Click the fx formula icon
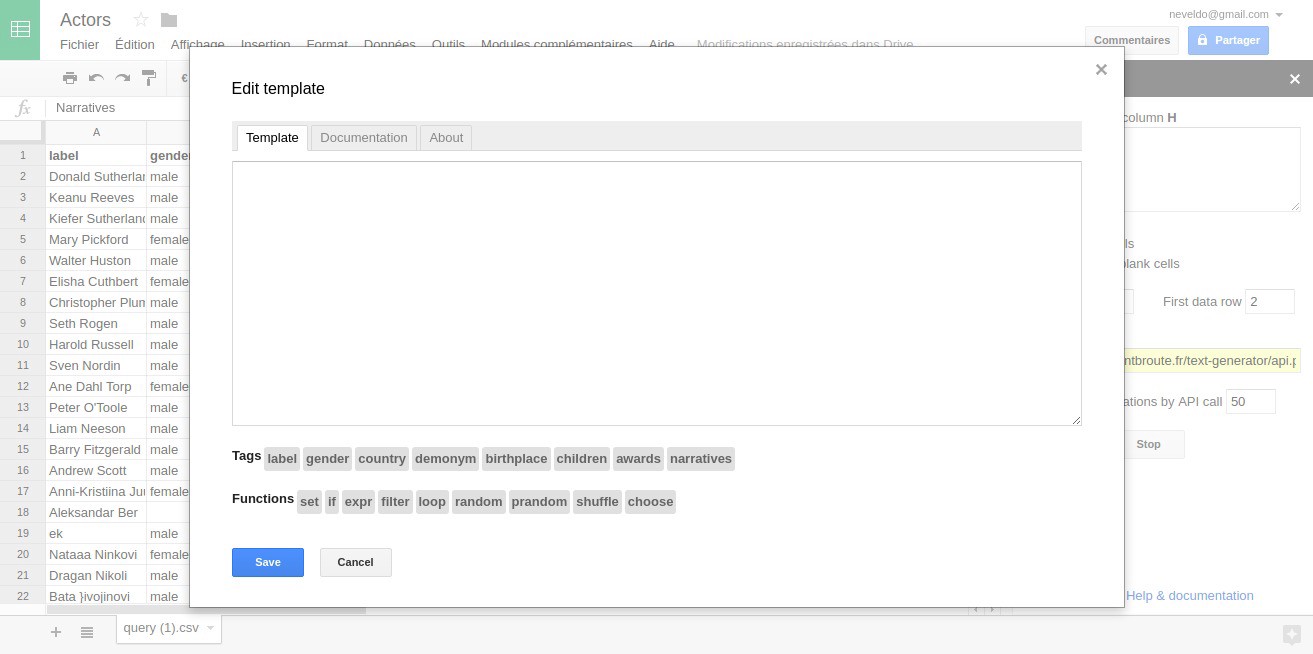Viewport: 1313px width, 654px height. click(24, 108)
